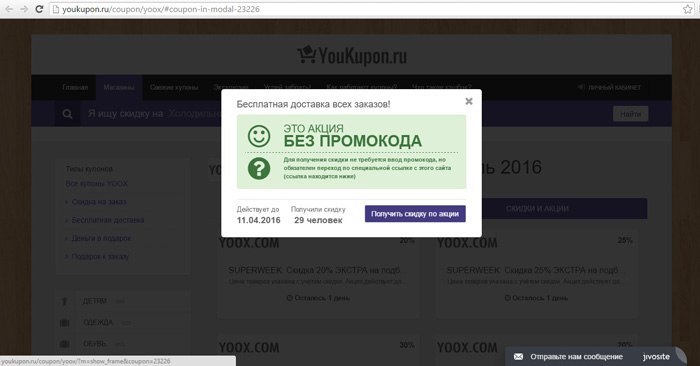Click the 'Детям' category icon
The image size is (700, 366).
(64, 301)
